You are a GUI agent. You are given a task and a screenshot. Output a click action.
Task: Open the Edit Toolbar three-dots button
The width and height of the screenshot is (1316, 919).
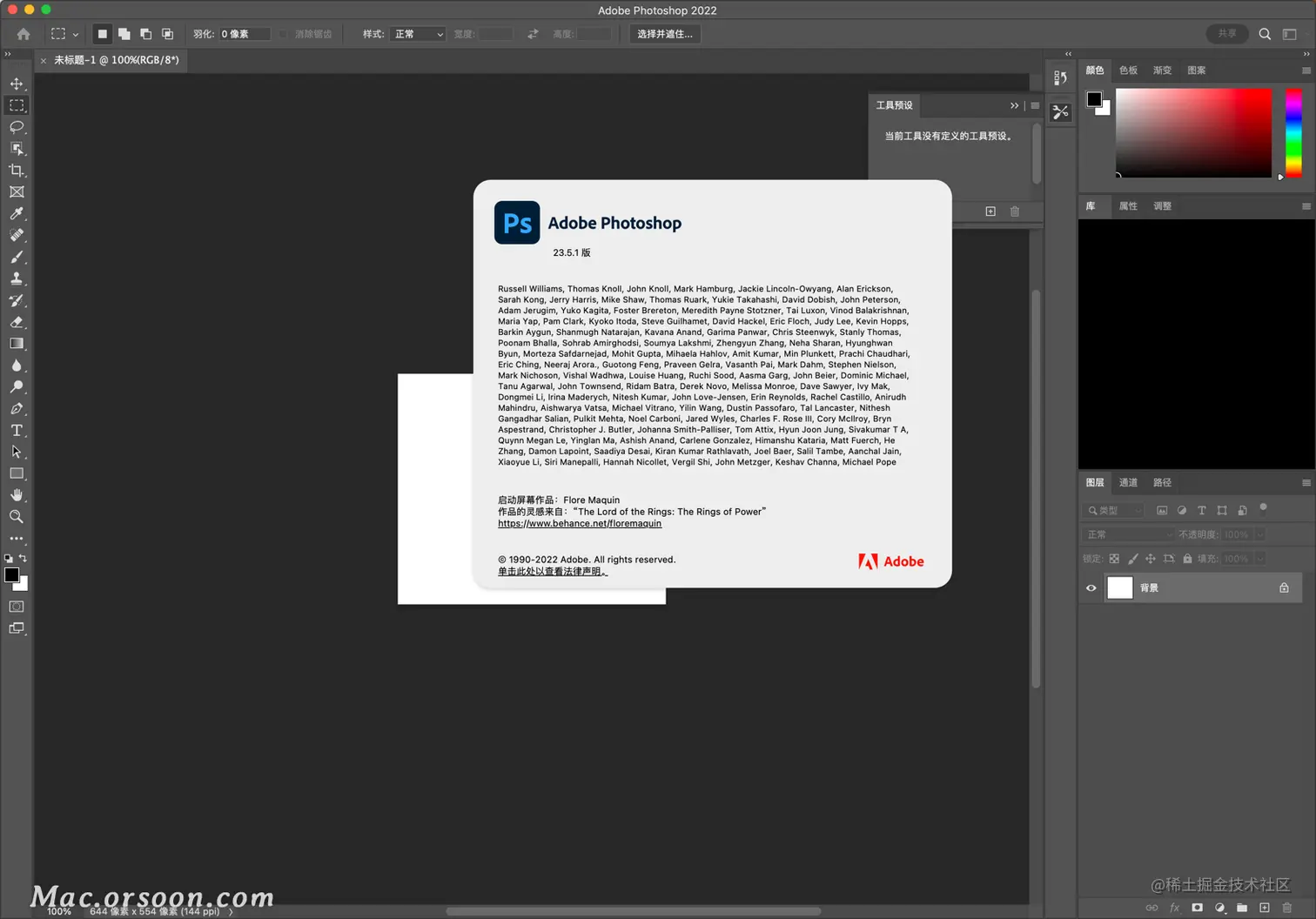click(17, 539)
